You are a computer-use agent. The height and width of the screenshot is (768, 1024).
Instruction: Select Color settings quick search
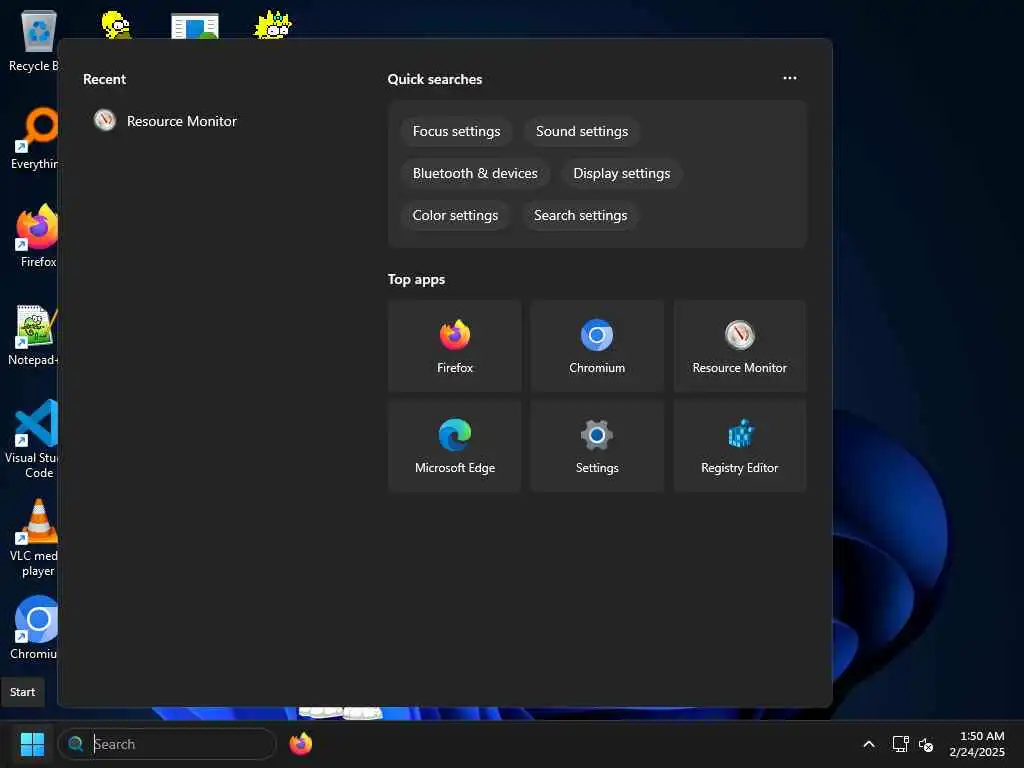455,215
